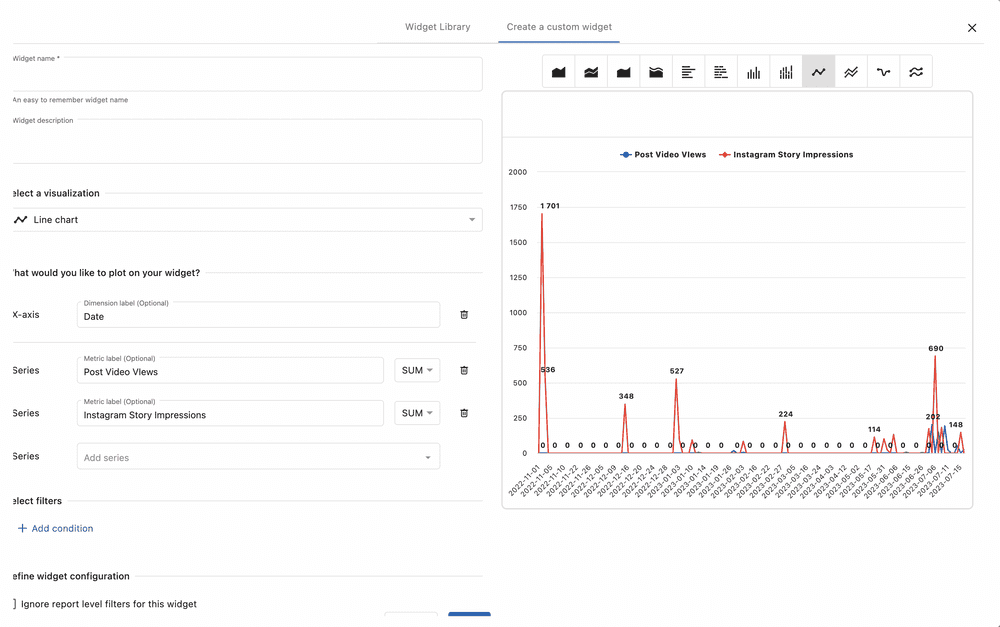Select the horizontal bar chart icon

688,72
